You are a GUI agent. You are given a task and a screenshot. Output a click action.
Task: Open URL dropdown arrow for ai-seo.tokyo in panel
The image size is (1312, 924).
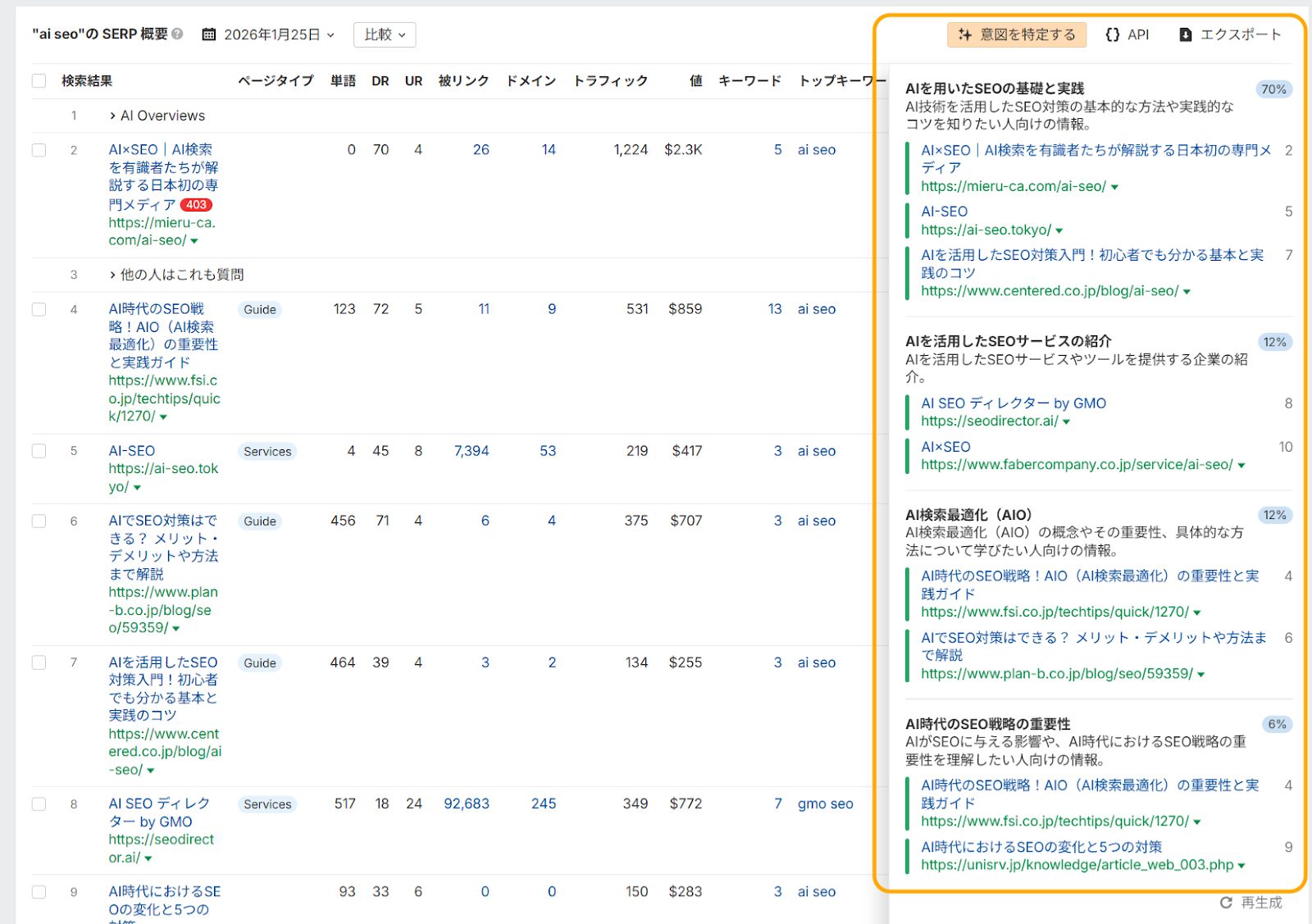(1059, 231)
